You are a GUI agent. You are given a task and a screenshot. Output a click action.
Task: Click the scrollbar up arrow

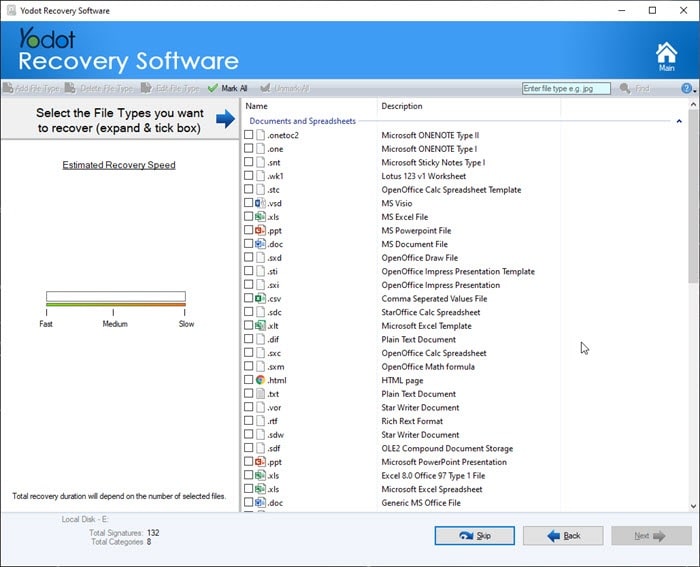(693, 104)
